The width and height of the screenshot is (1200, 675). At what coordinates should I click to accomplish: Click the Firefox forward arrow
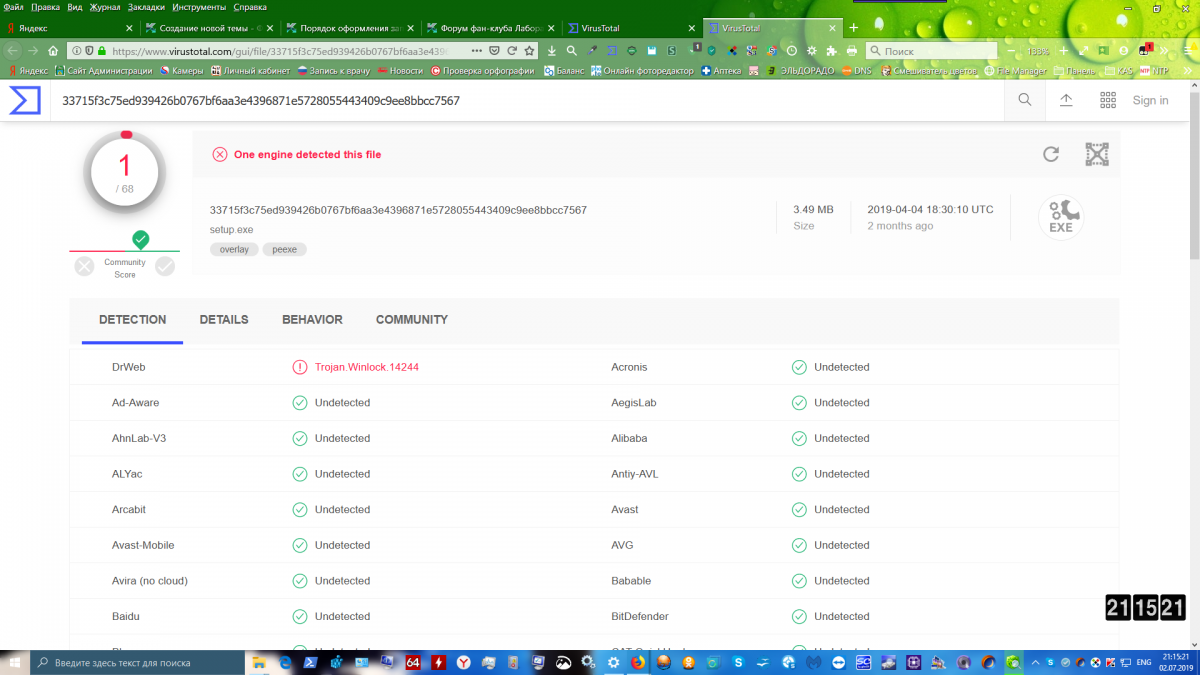pos(33,50)
